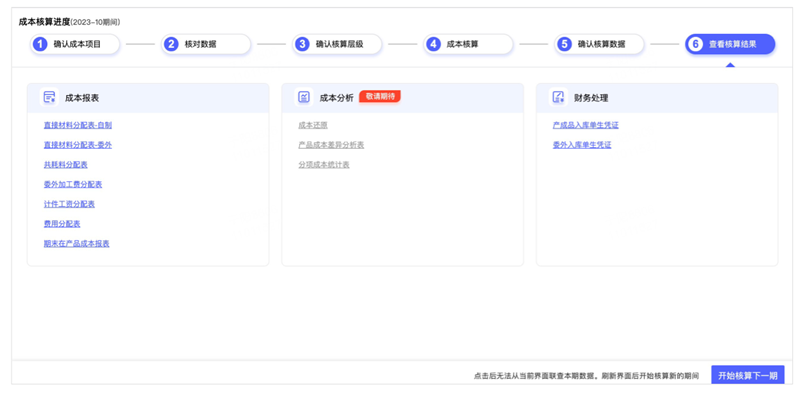
Task: Open 产成品入库单生凭证 link
Action: tap(586, 125)
